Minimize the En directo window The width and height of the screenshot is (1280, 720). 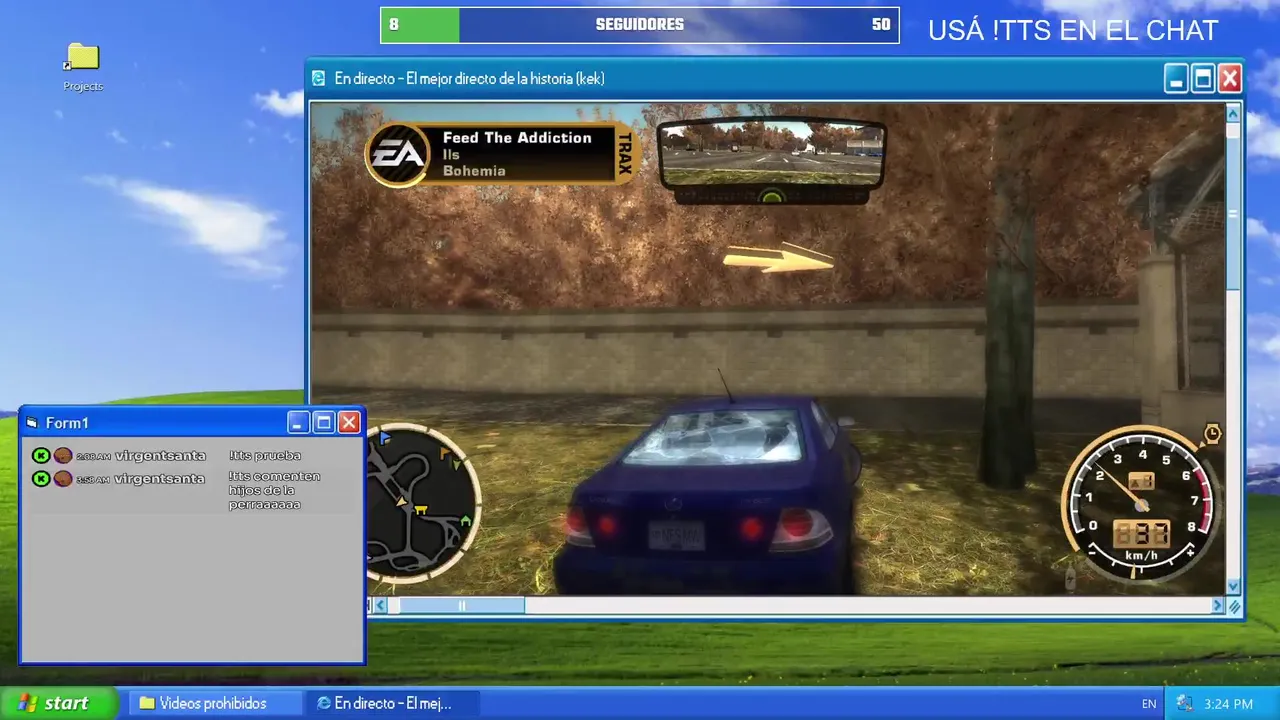[x=1177, y=78]
